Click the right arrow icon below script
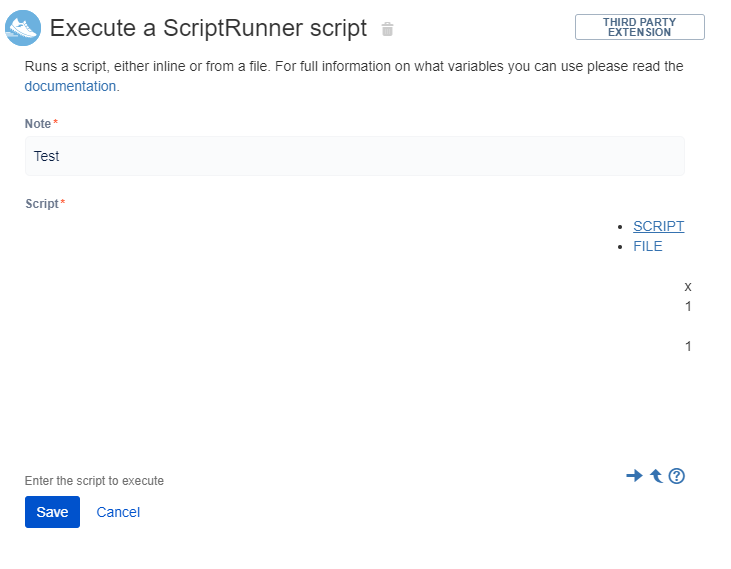The height and width of the screenshot is (569, 731). pyautogui.click(x=634, y=475)
